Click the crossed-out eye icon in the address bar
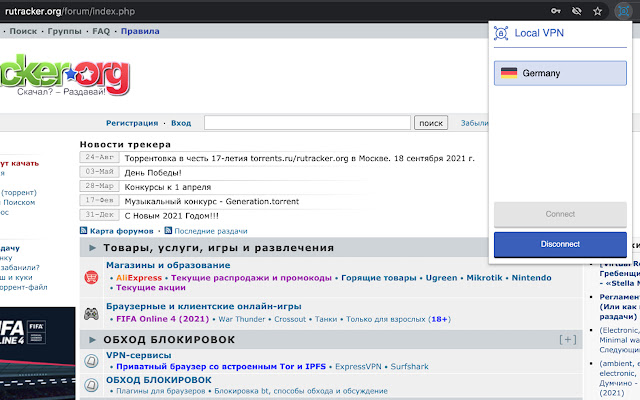Screen dimensions: 640x400 pos(576,11)
